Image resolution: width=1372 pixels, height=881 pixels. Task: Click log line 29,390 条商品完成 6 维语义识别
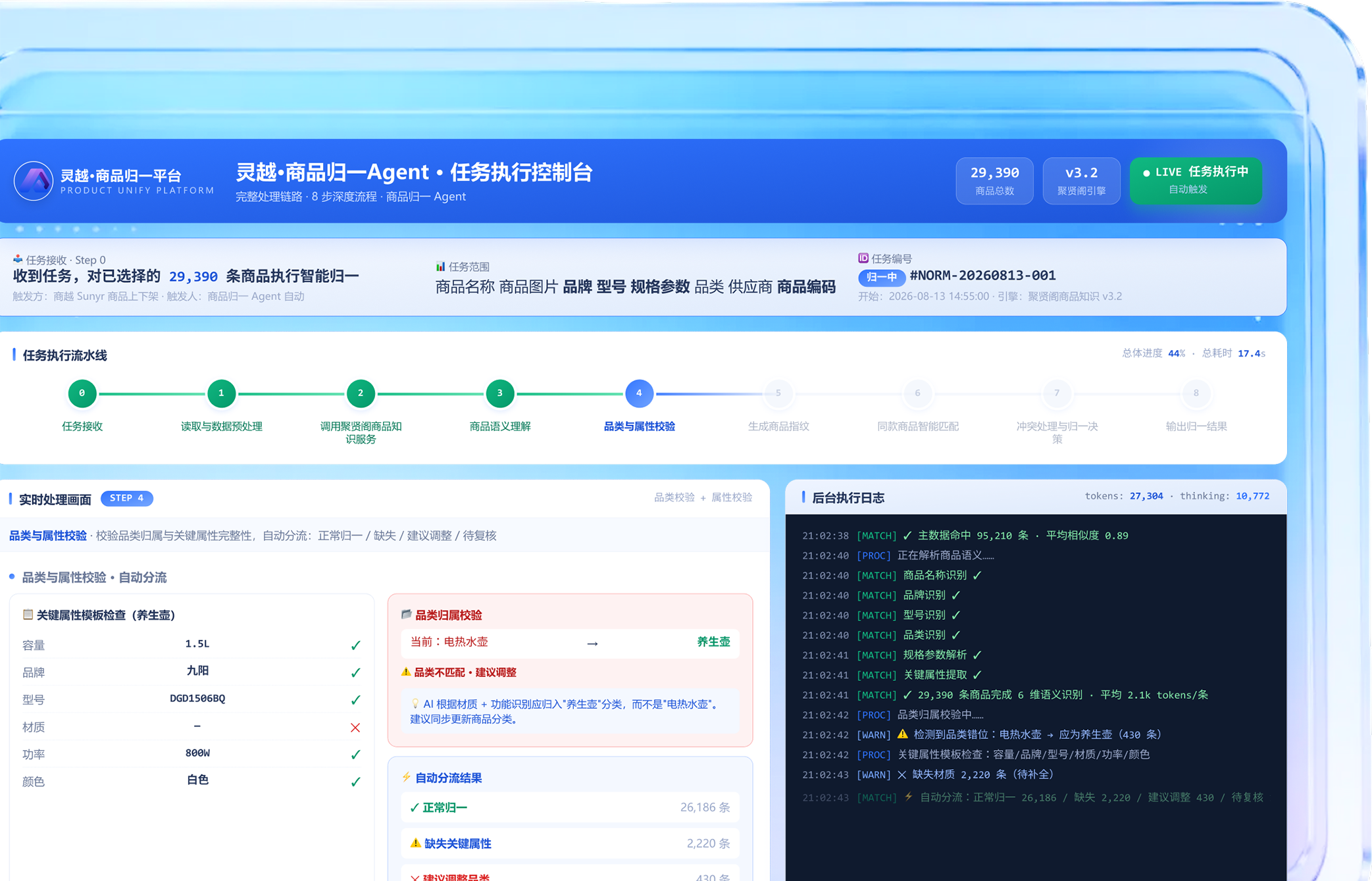tap(1005, 695)
